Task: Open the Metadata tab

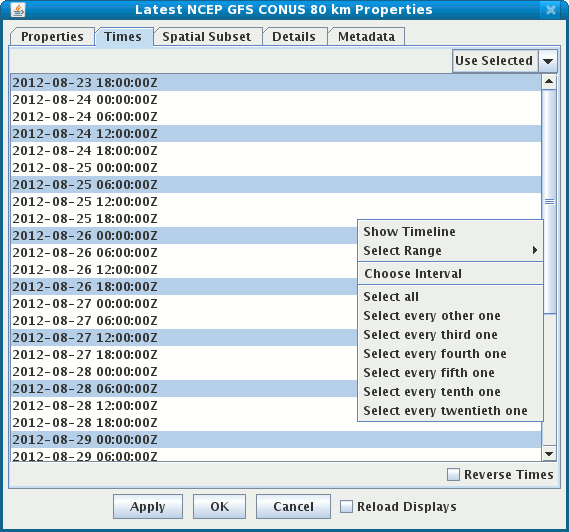Action: coord(367,37)
